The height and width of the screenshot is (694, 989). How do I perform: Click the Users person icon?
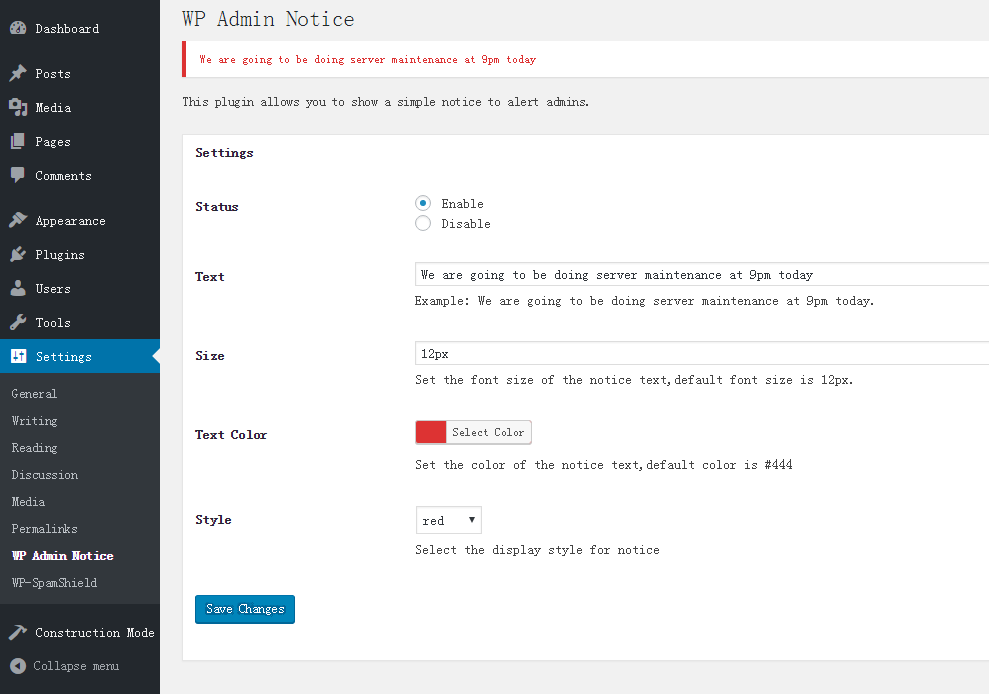point(18,288)
